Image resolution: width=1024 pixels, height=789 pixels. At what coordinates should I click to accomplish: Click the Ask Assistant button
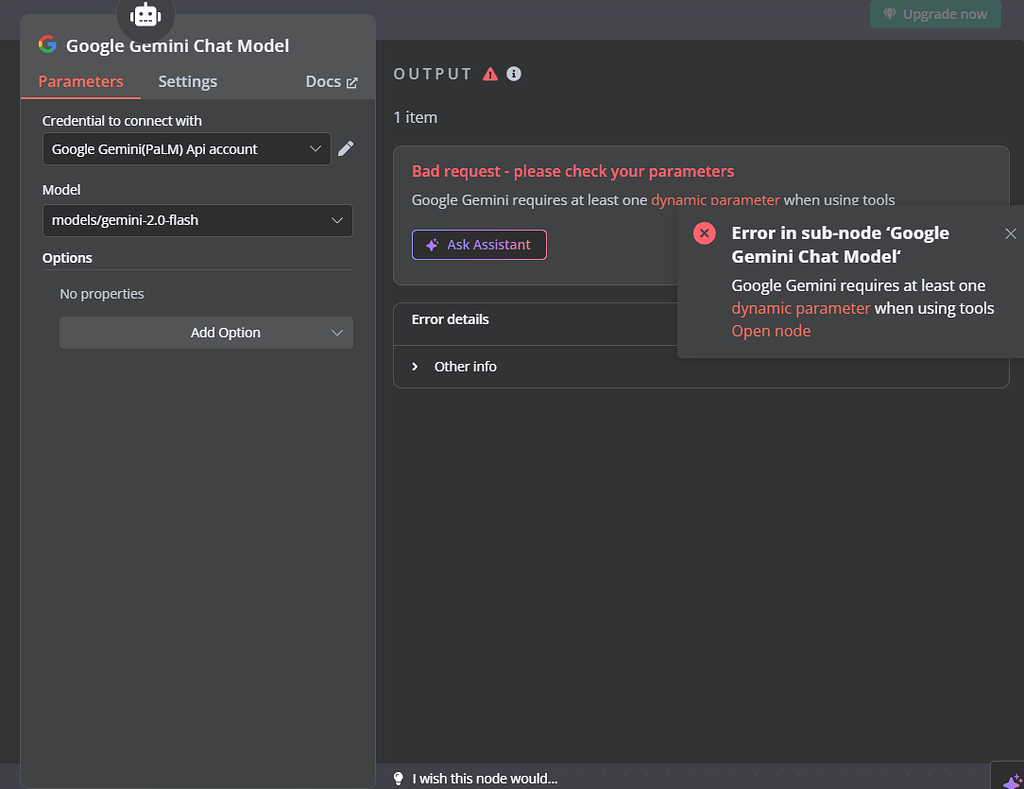pos(479,245)
